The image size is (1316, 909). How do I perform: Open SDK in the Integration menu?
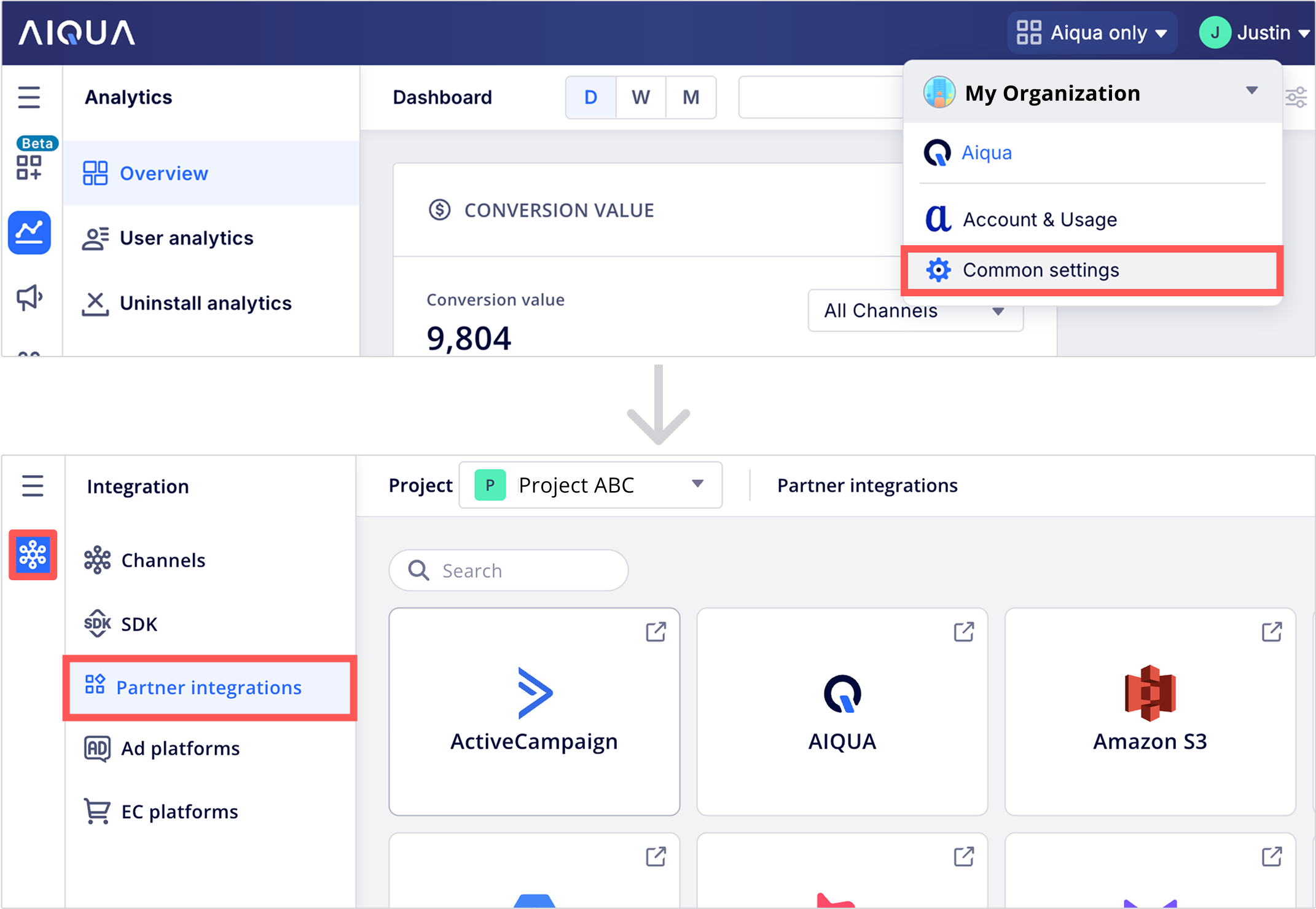(x=211, y=624)
